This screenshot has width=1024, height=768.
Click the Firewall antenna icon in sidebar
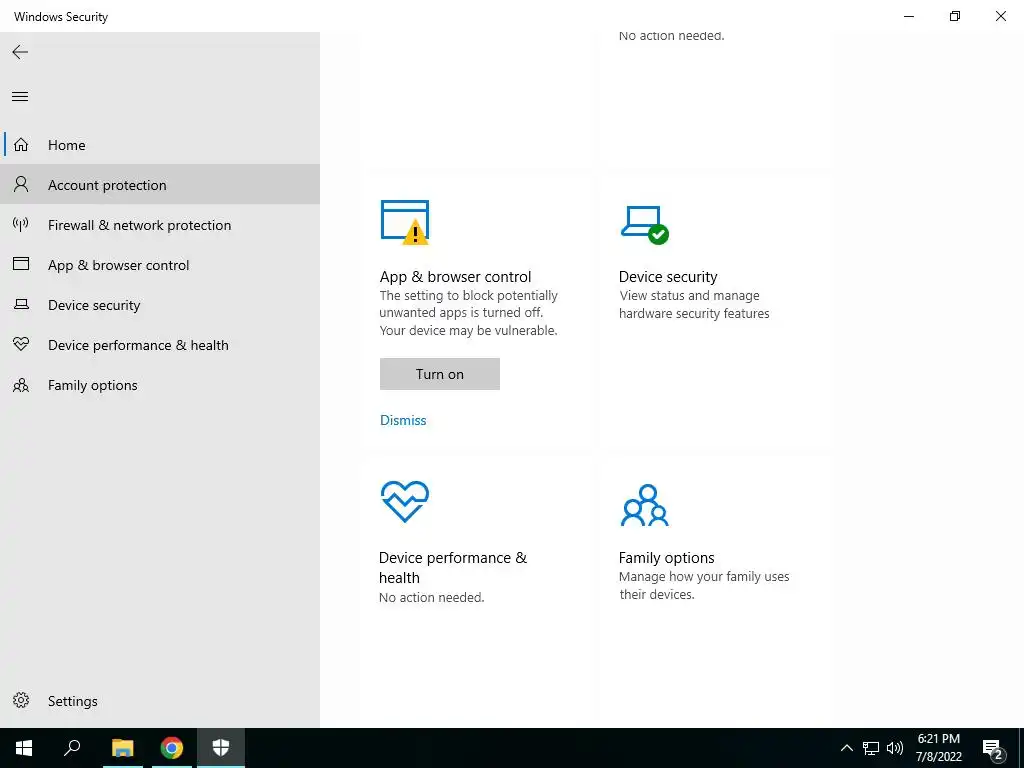21,225
